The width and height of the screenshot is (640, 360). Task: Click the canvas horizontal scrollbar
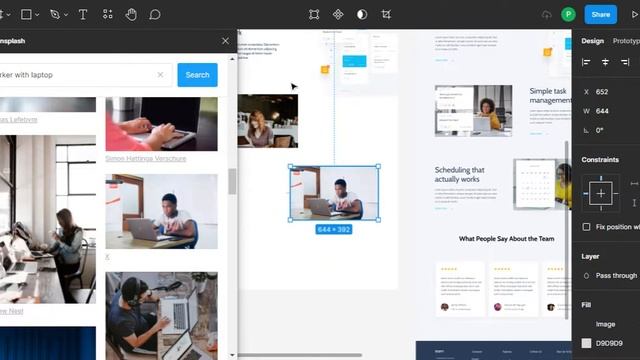click(300, 355)
